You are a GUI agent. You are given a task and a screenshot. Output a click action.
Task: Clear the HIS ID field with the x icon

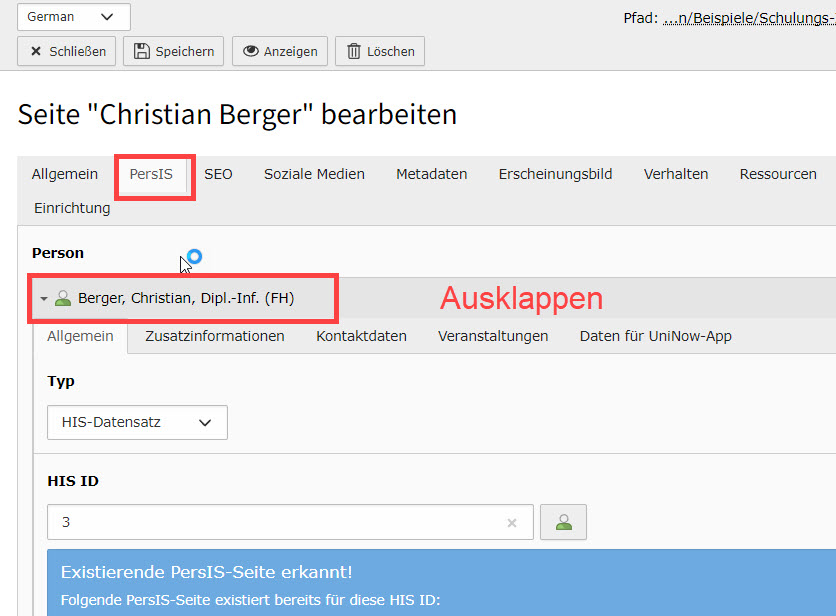512,522
